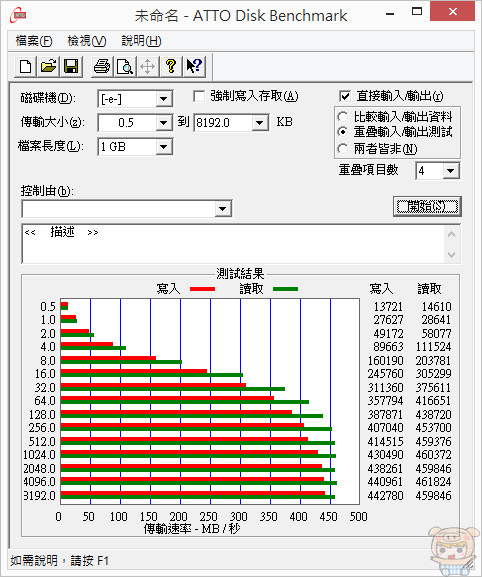Open the 檔案(F) menu
This screenshot has height=577, width=482.
[x=34, y=41]
